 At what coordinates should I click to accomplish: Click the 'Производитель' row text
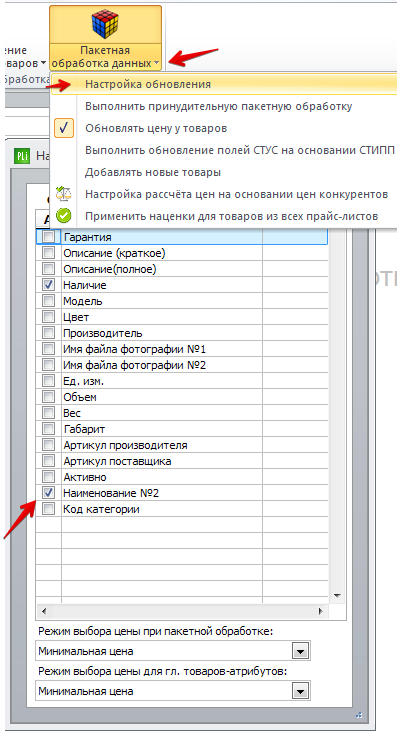(x=103, y=333)
